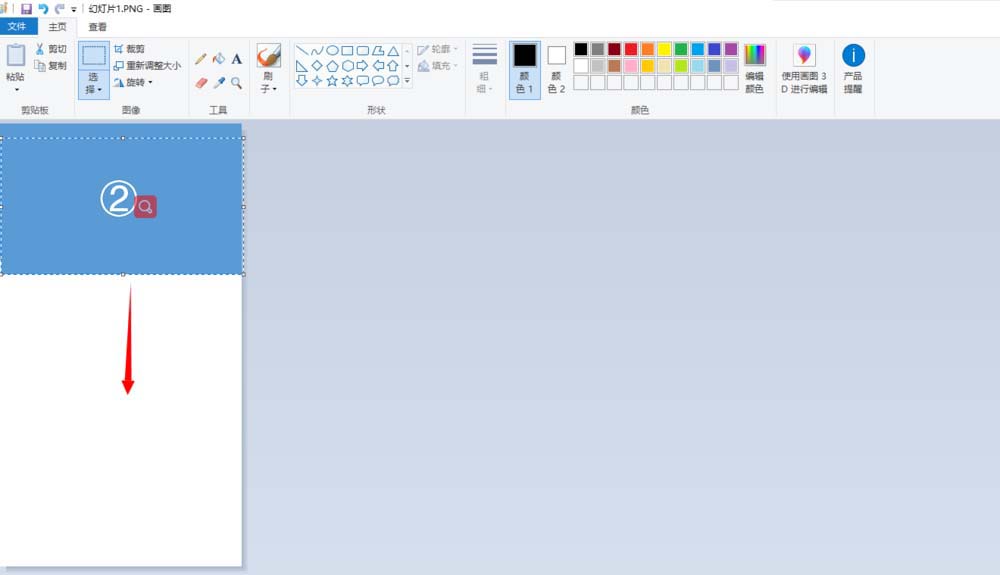This screenshot has height=575, width=1000.
Task: Pick the red color swatch
Action: [x=631, y=49]
